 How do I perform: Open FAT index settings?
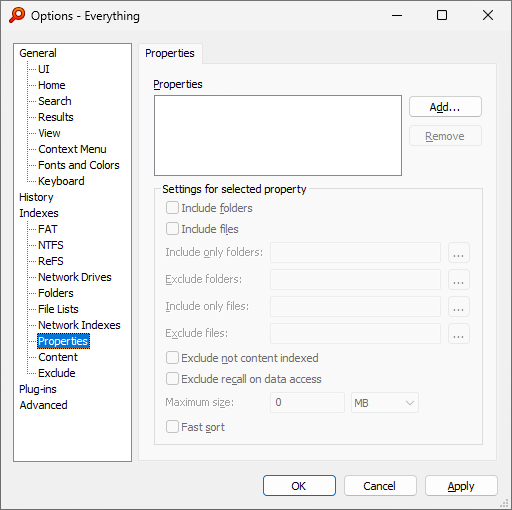coord(48,229)
